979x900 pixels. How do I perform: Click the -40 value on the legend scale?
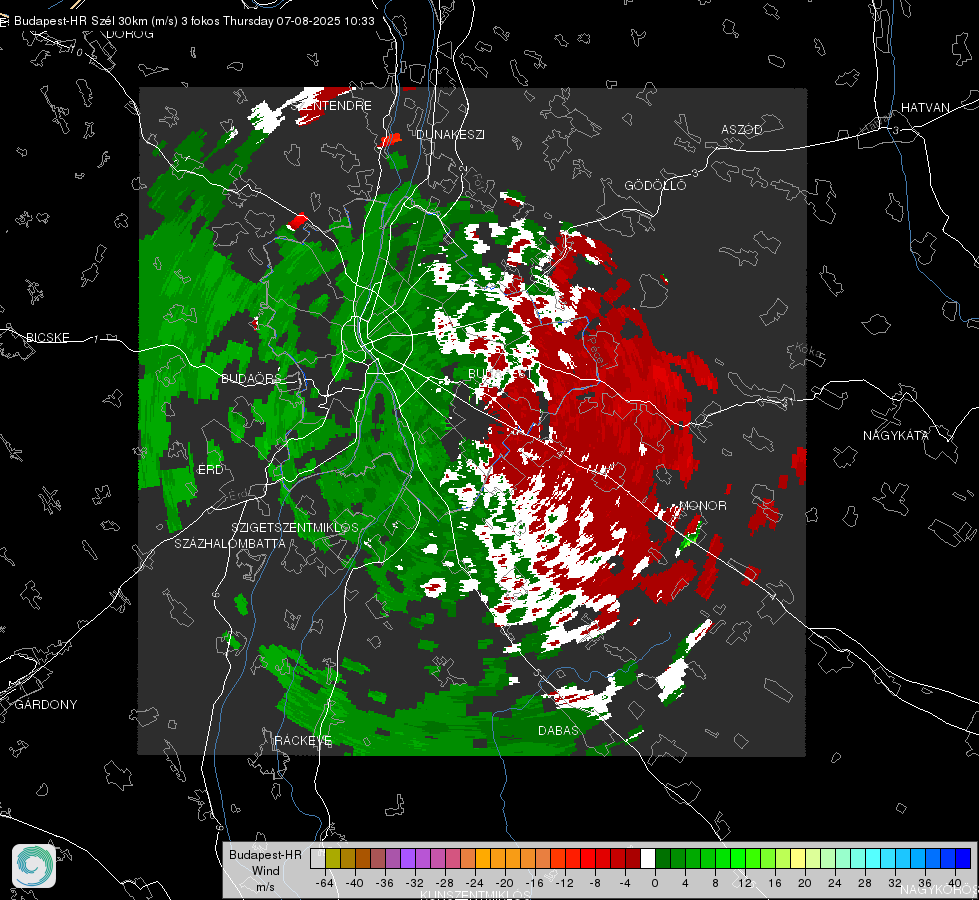point(355,883)
